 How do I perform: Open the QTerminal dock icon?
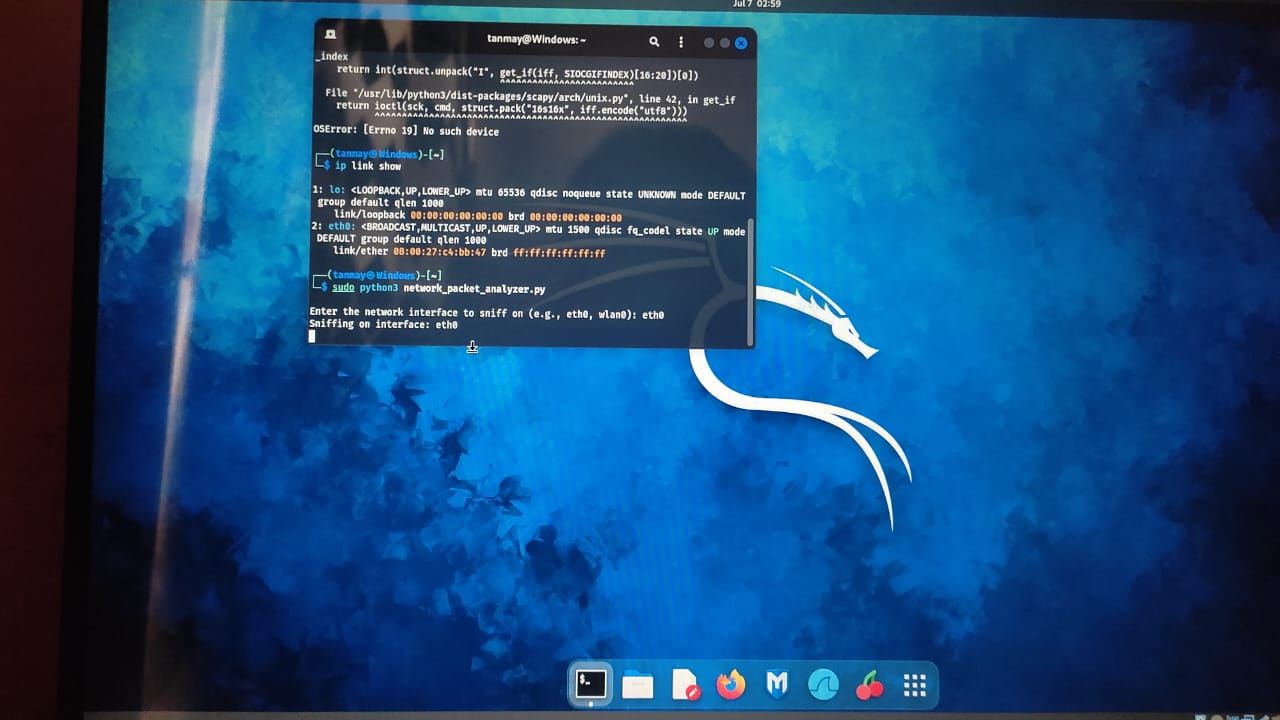click(x=590, y=684)
